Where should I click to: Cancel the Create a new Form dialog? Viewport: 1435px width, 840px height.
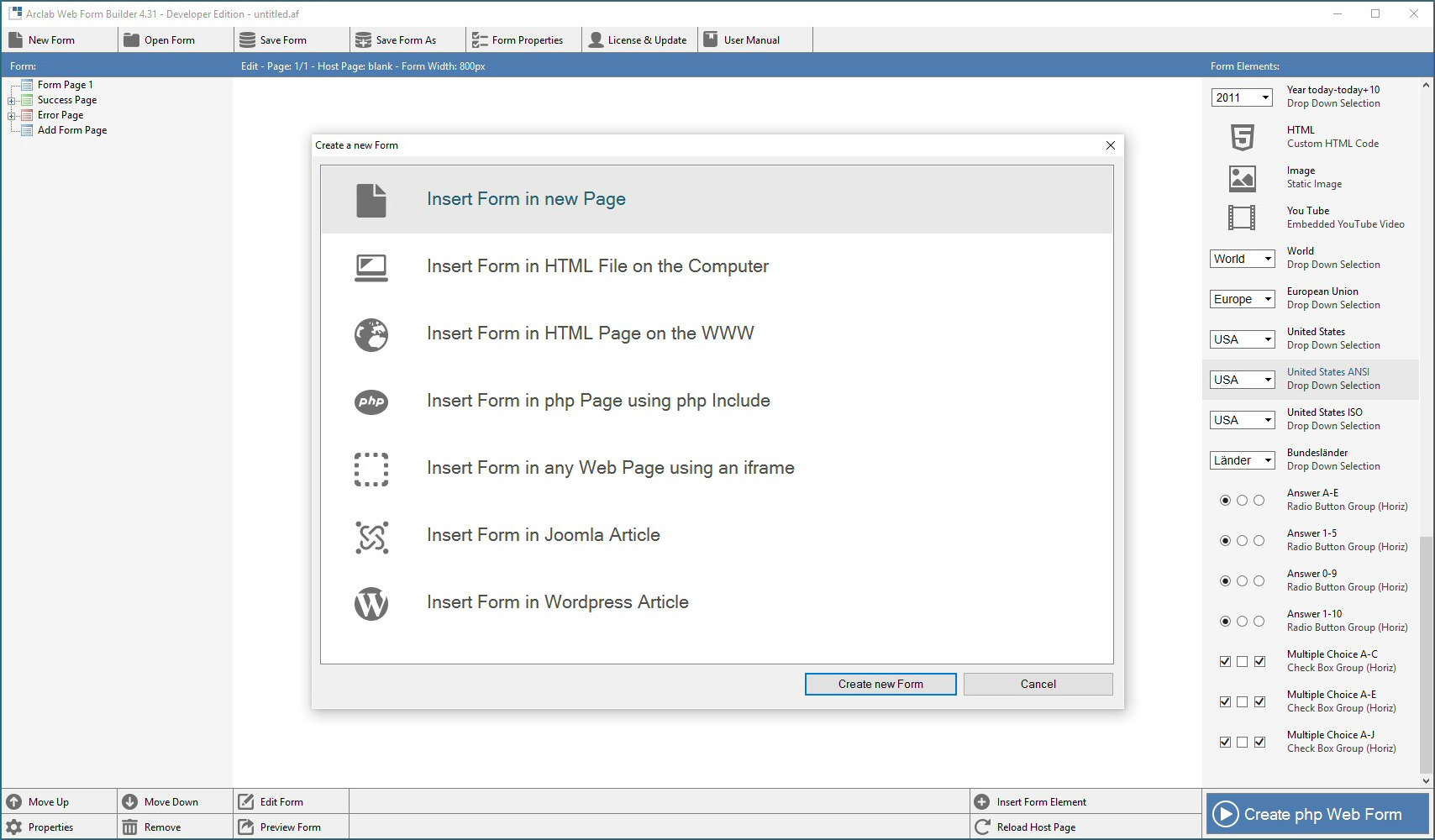tap(1038, 684)
